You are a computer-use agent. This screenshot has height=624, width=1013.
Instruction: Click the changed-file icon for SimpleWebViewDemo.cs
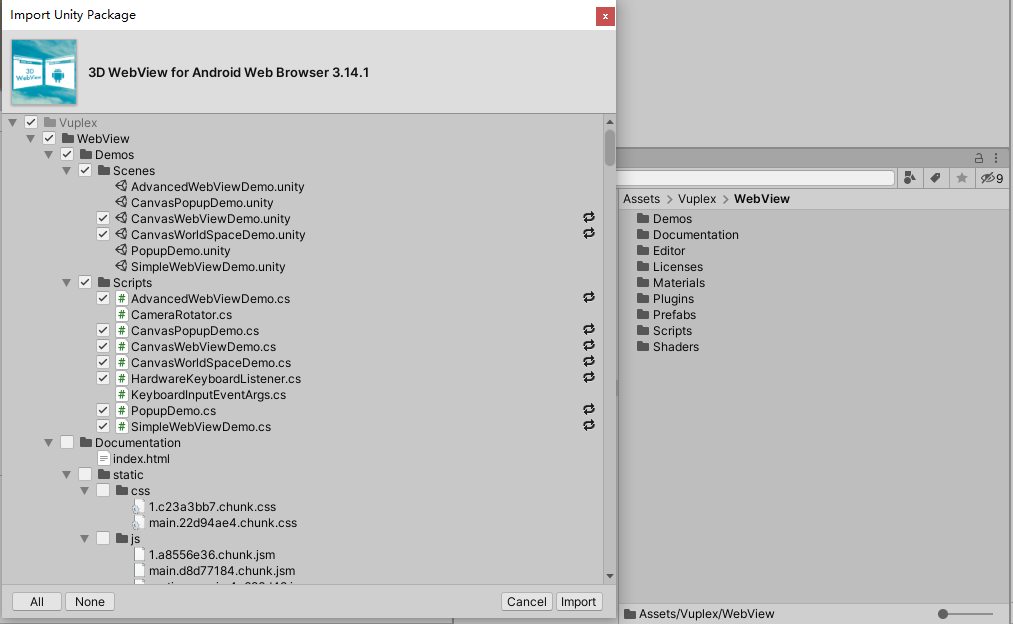click(x=589, y=426)
